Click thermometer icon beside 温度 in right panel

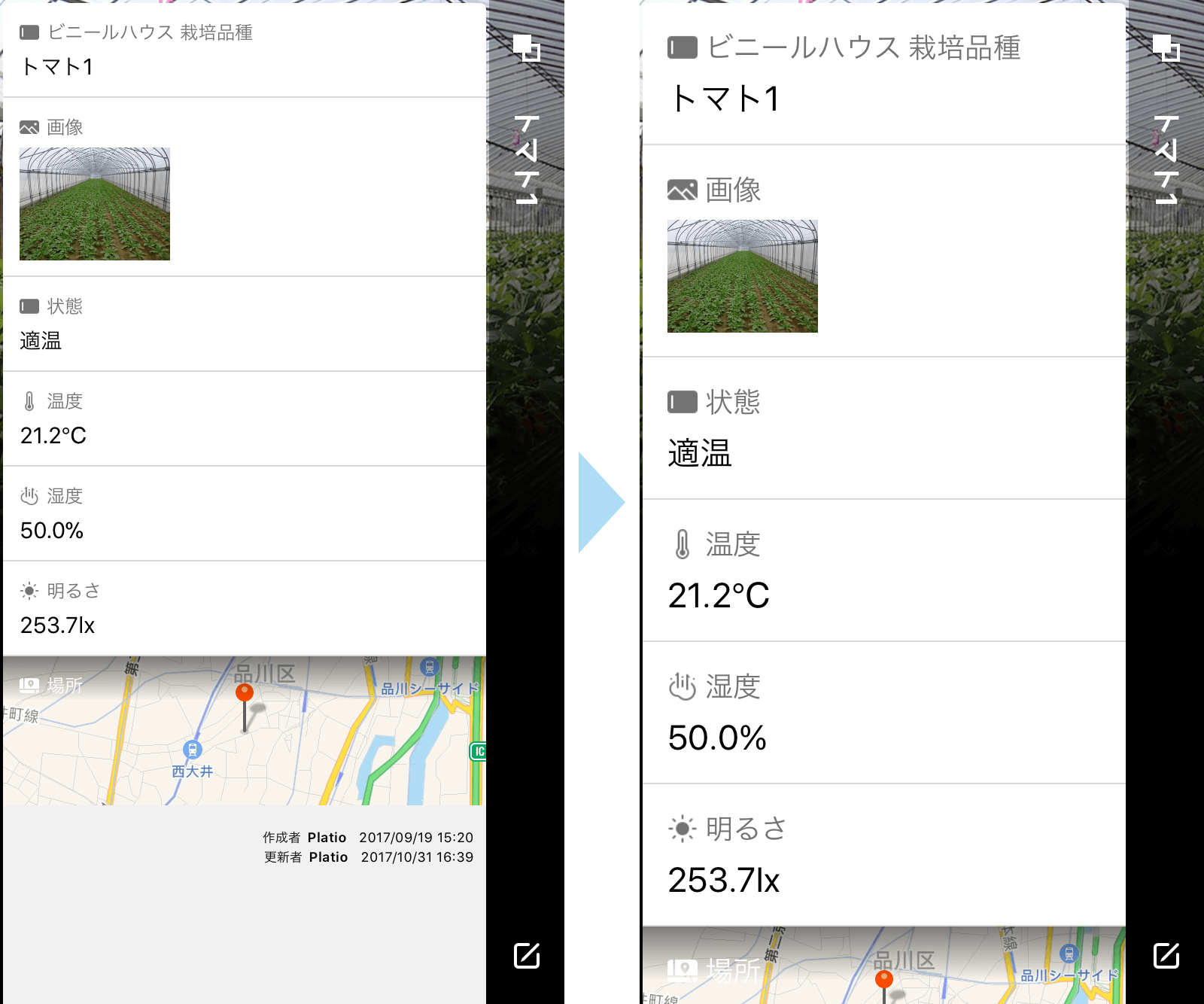coord(682,544)
